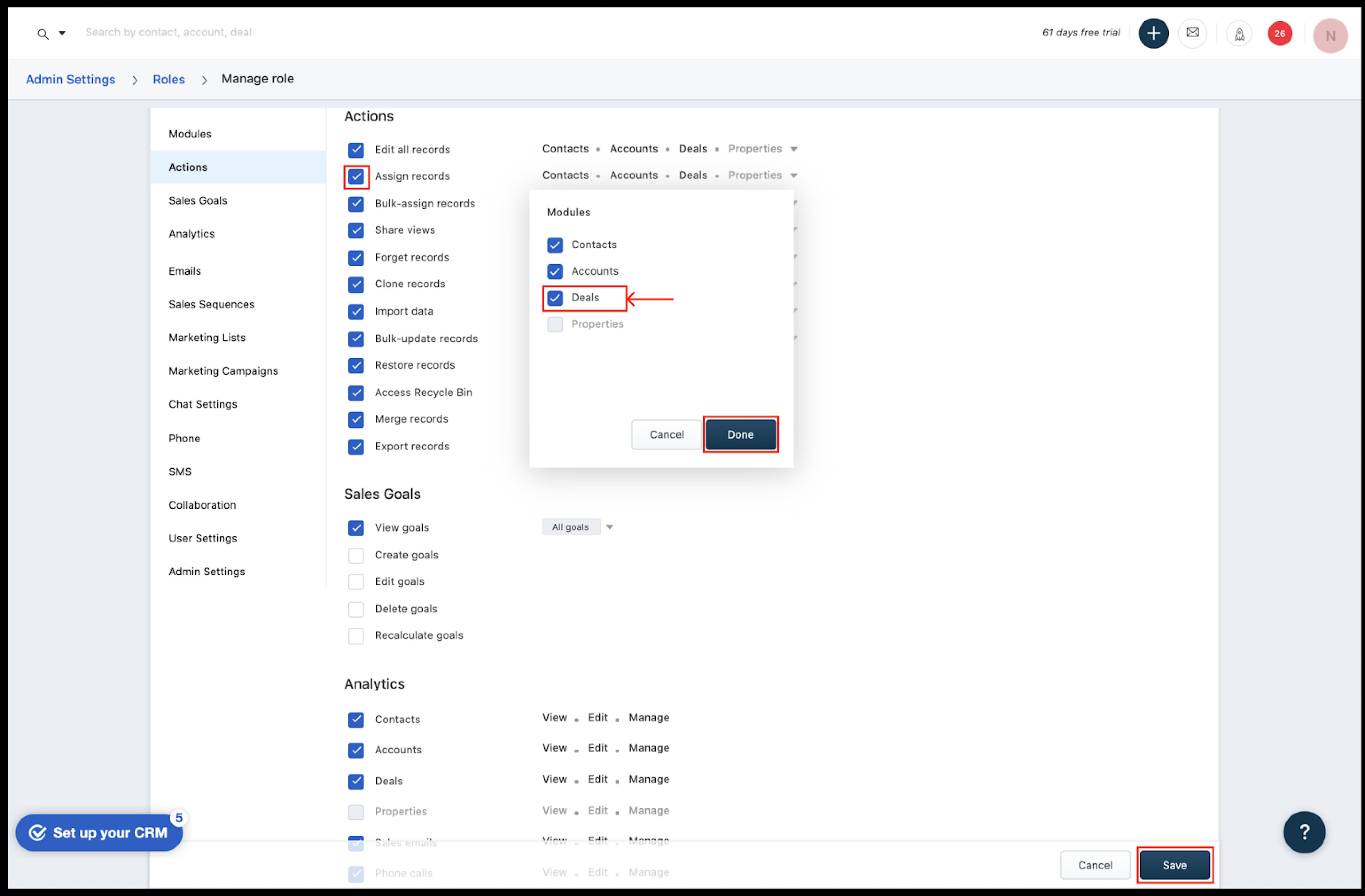
Task: Open the N user avatar menu
Action: [1330, 35]
